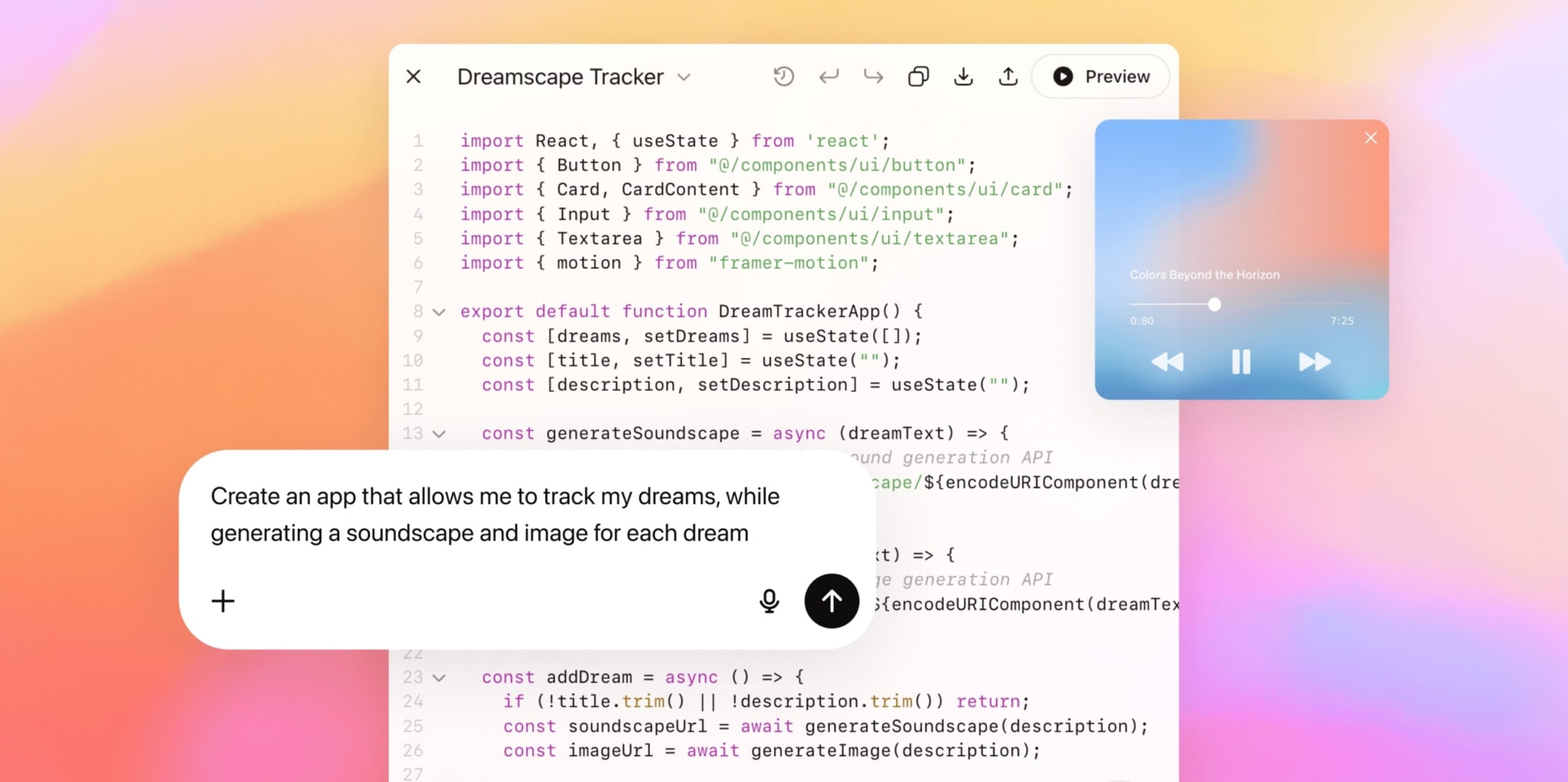The image size is (1568, 782).
Task: Click the undo arrow icon
Action: [x=828, y=77]
